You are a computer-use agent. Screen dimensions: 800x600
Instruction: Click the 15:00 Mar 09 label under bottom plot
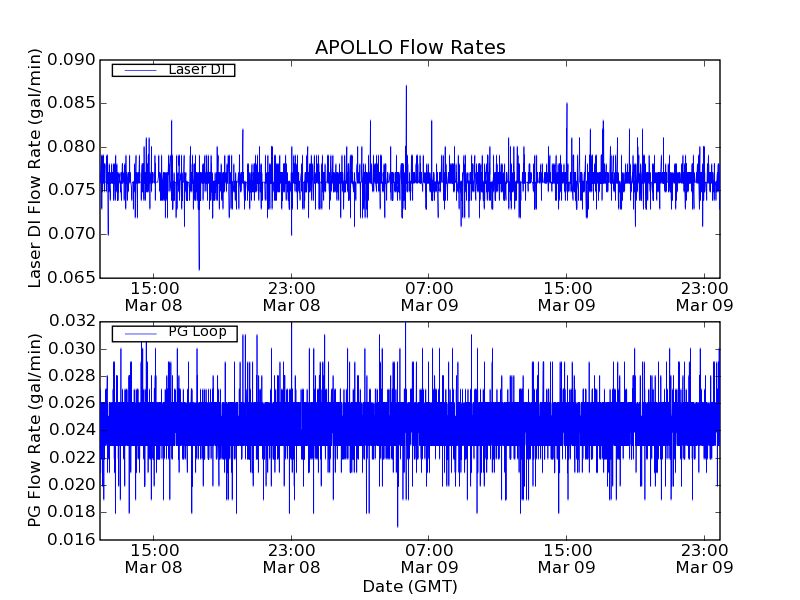pyautogui.click(x=567, y=558)
